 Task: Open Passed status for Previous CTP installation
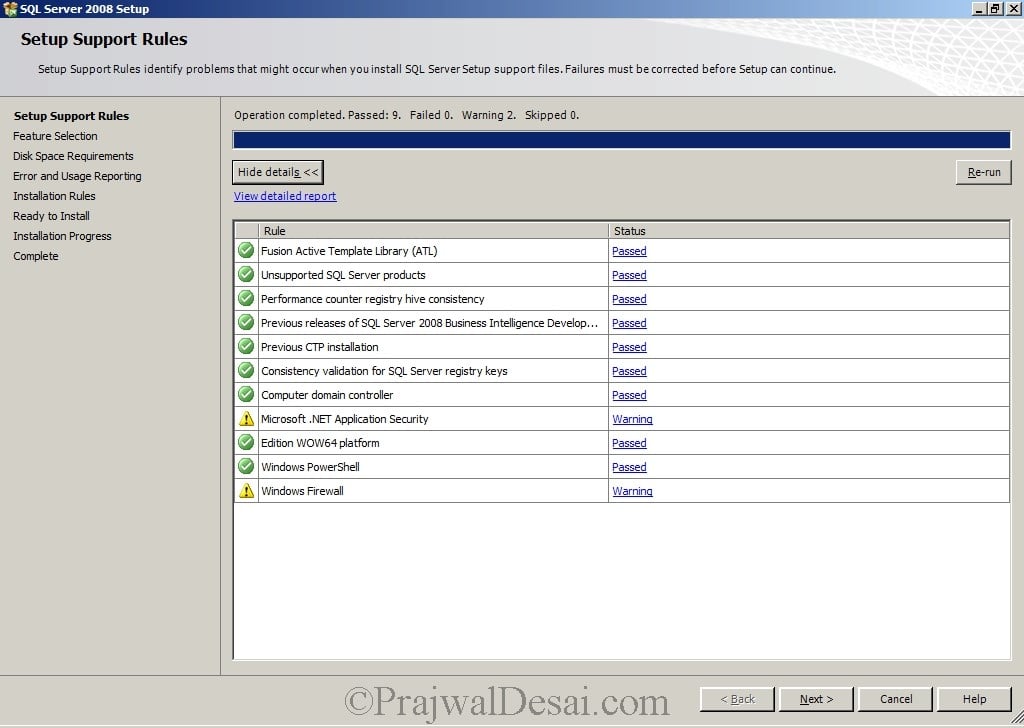click(629, 347)
